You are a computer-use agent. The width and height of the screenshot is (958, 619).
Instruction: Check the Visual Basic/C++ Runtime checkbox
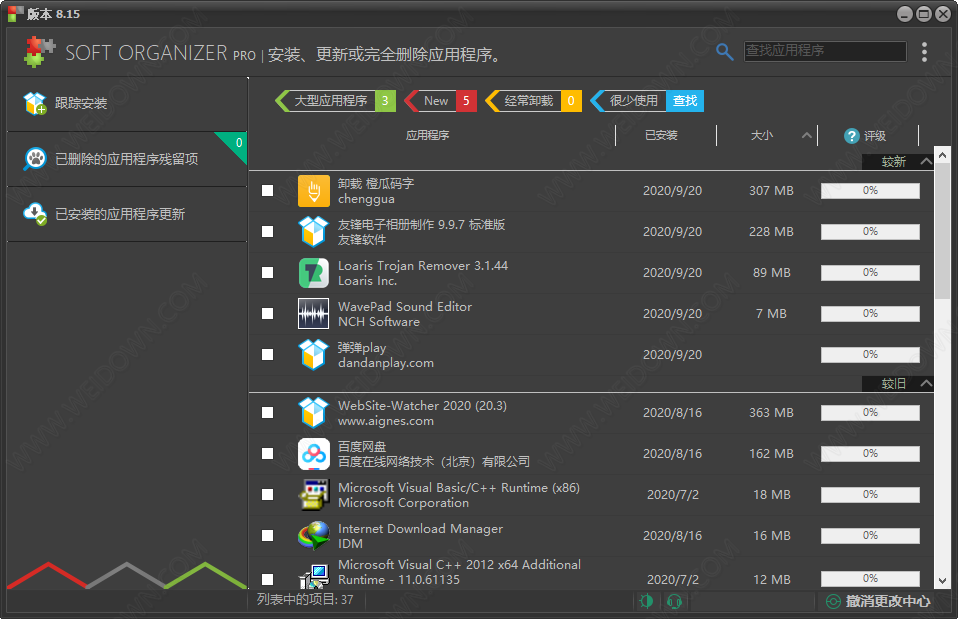pos(268,494)
